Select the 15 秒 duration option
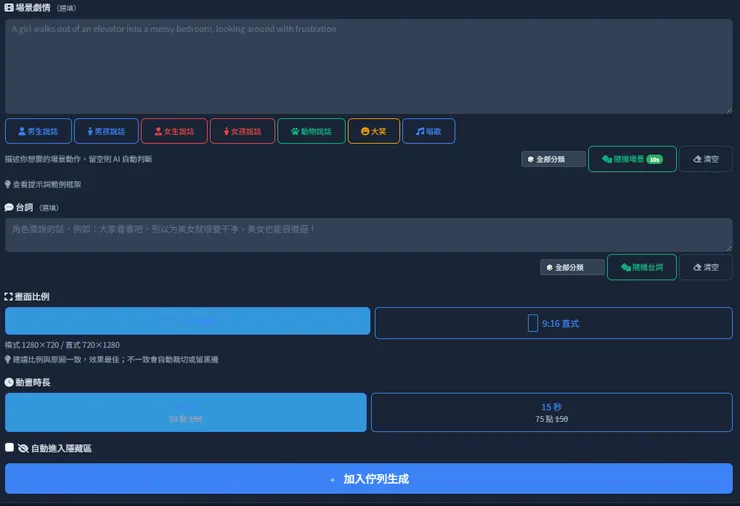The height and width of the screenshot is (506, 740). 552,412
